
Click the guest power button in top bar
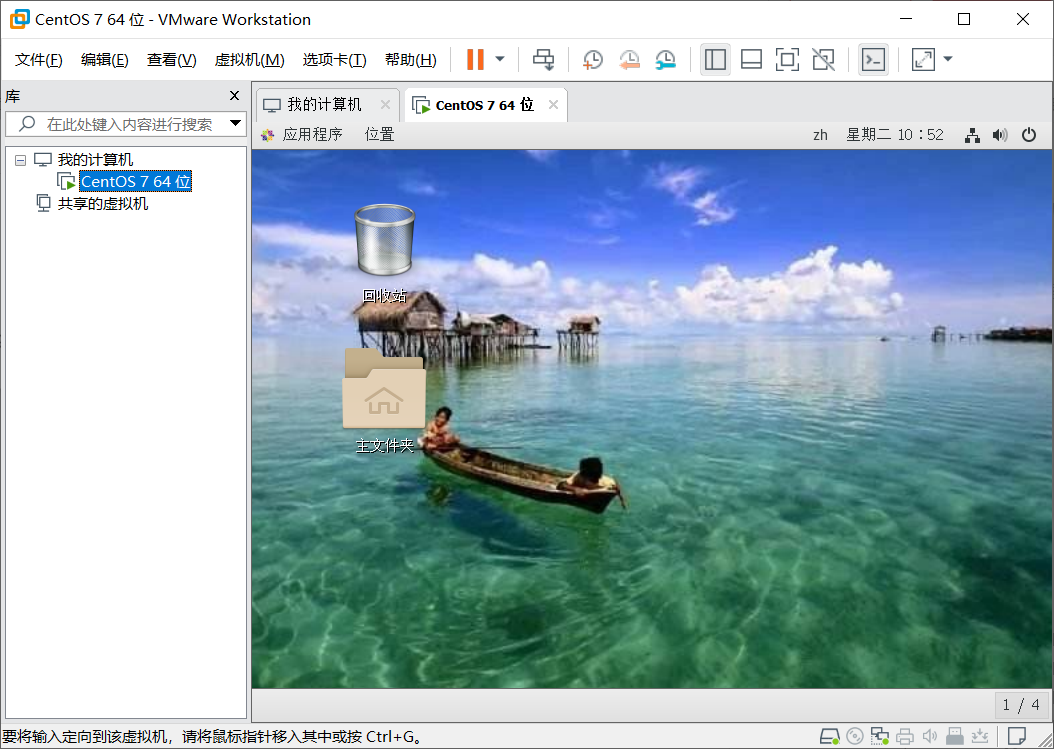1029,134
